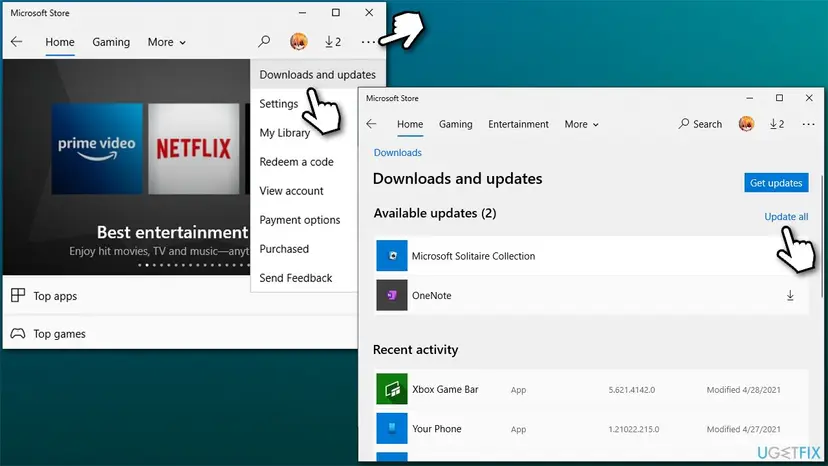The width and height of the screenshot is (828, 466).
Task: Select Home tab in left Store window
Action: pyautogui.click(x=60, y=42)
